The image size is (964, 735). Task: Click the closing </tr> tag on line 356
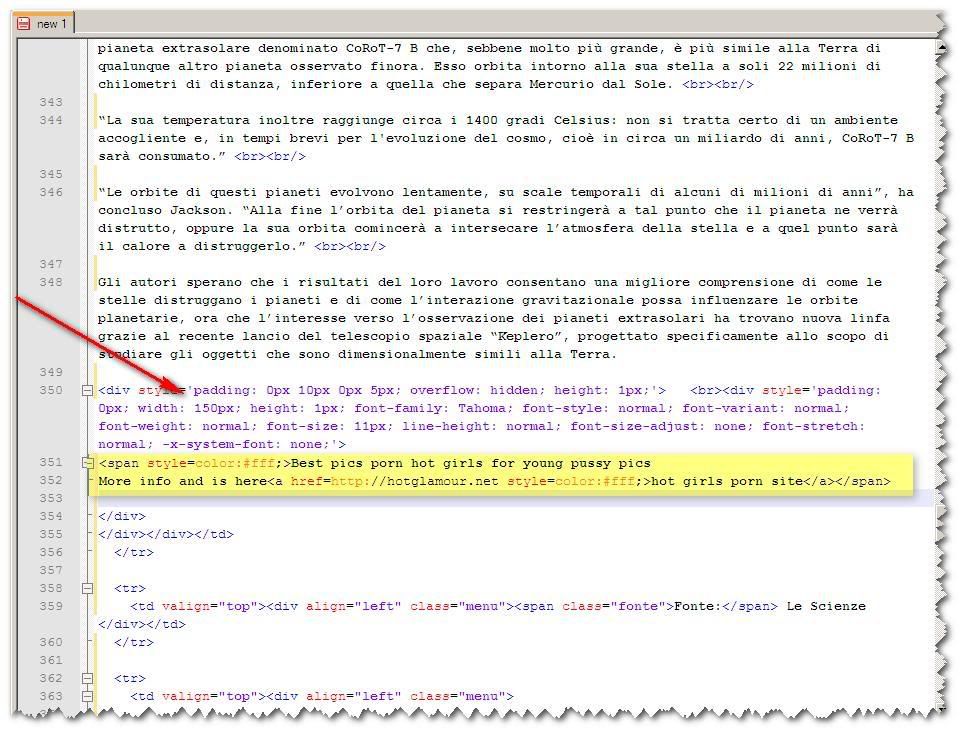tap(134, 553)
